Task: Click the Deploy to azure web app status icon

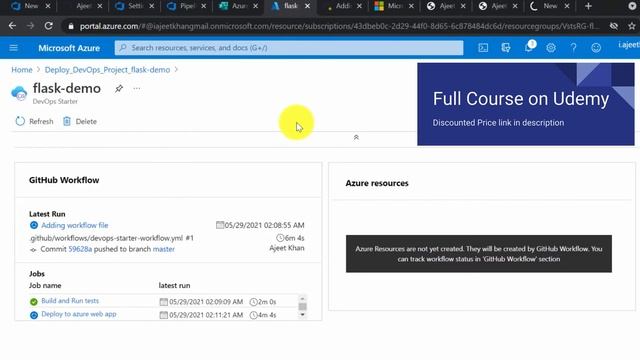Action: pos(34,315)
